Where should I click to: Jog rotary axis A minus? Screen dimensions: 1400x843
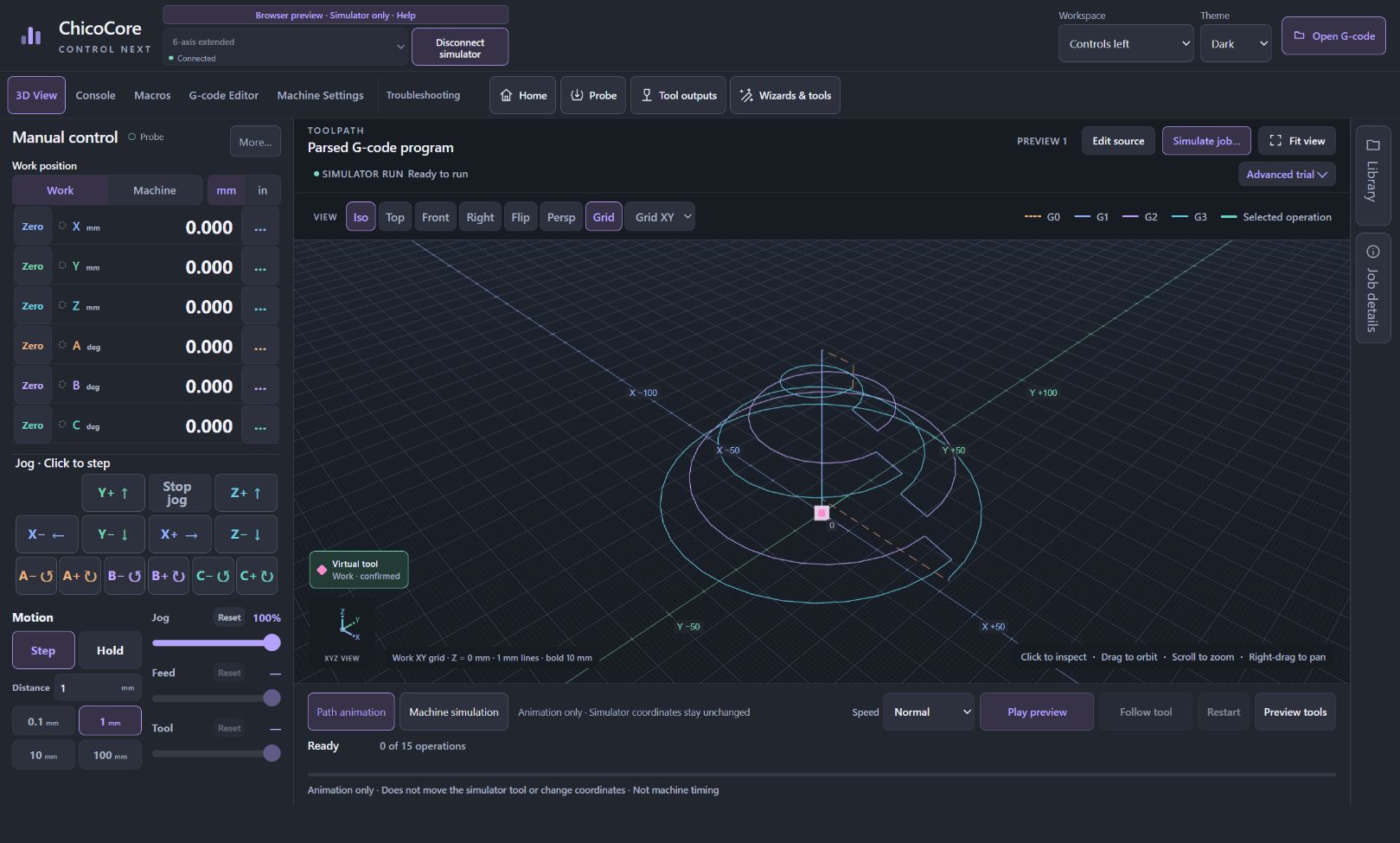(x=36, y=576)
